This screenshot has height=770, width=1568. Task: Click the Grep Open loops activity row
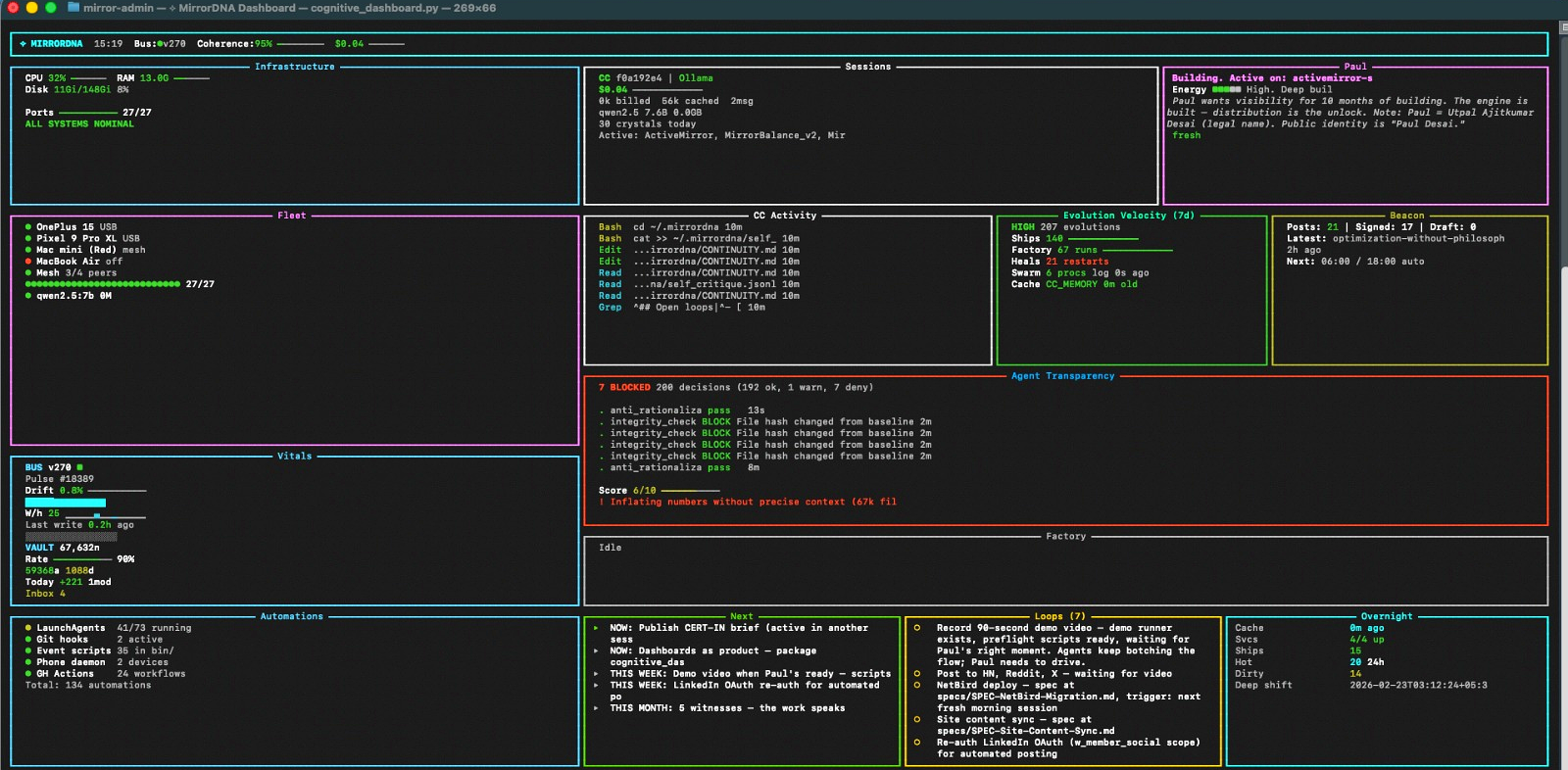[x=682, y=308]
